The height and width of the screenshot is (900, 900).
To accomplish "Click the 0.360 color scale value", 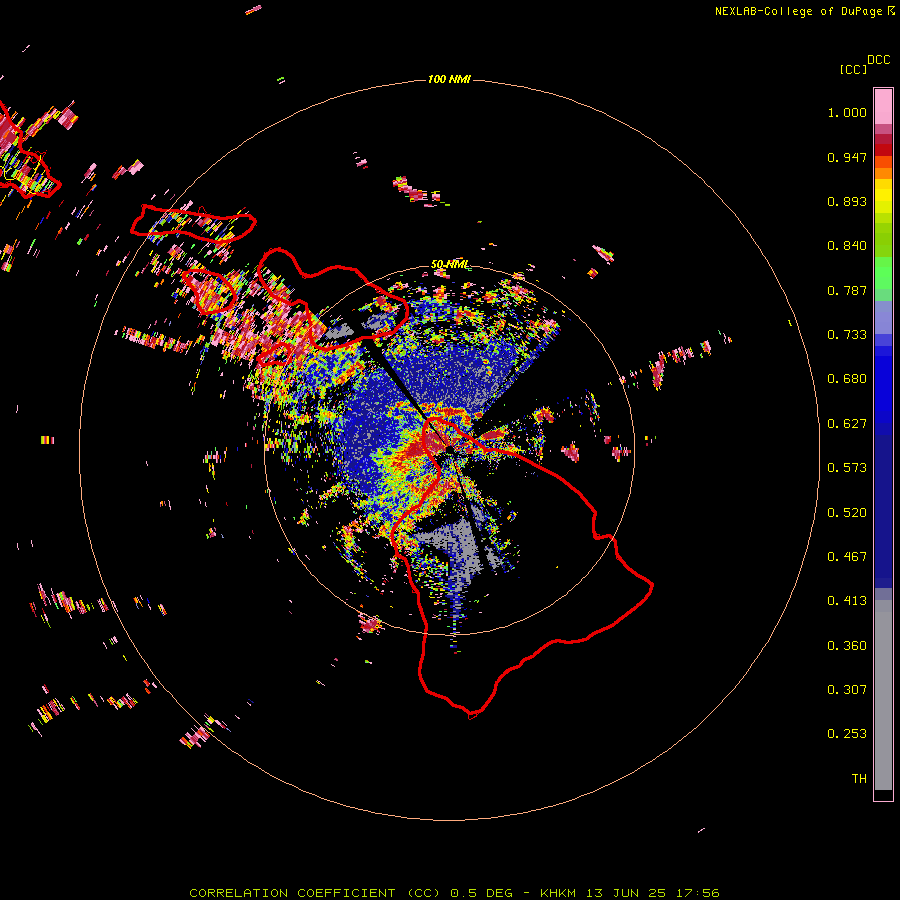I will [x=847, y=646].
